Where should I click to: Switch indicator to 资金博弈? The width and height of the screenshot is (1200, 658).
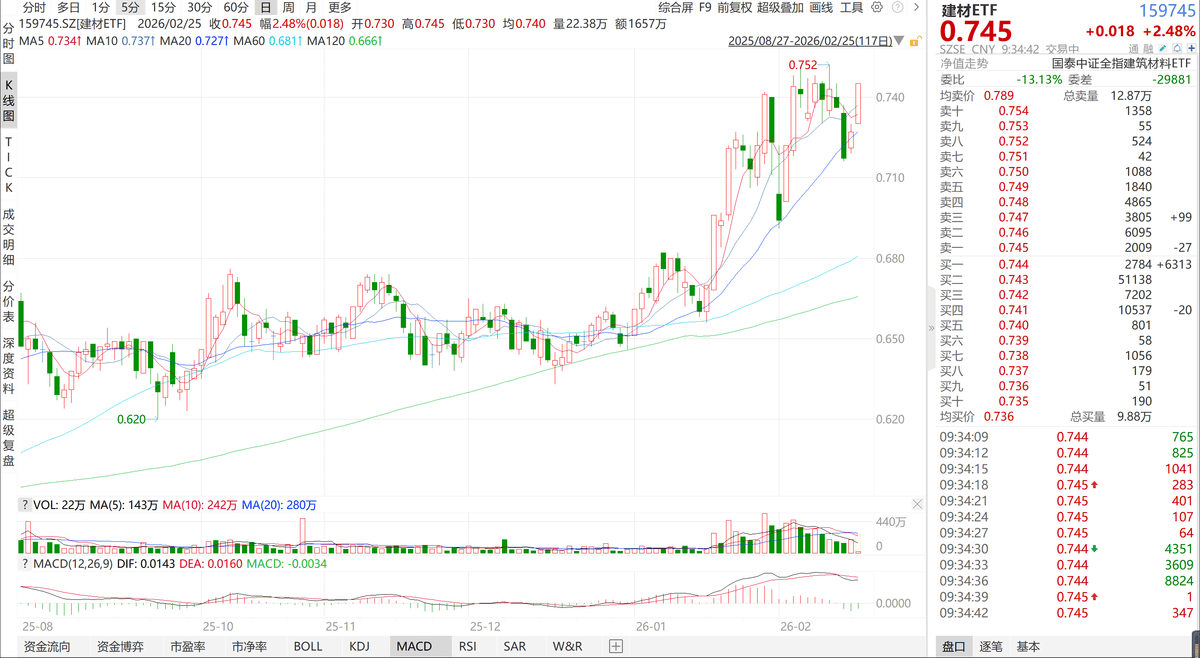120,647
